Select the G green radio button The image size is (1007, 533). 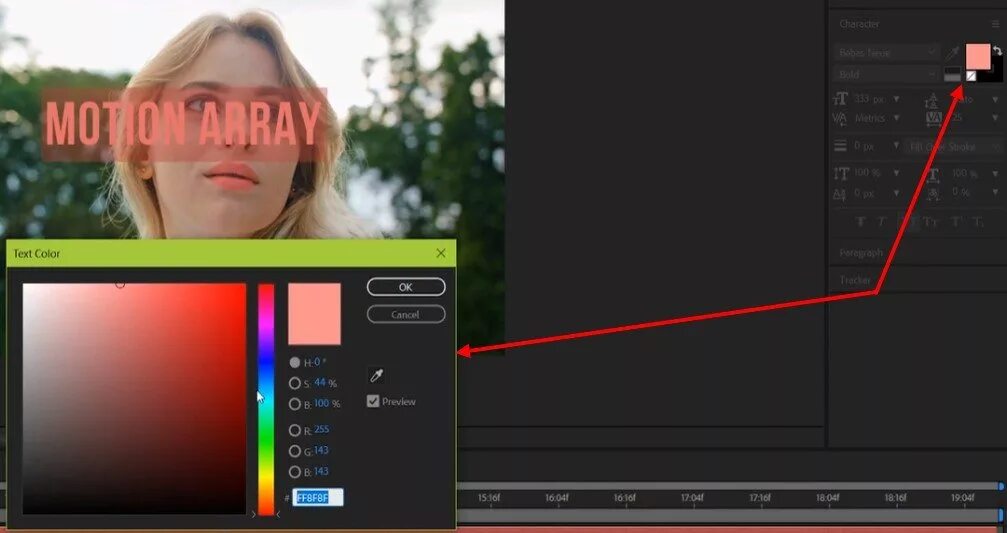[x=295, y=451]
